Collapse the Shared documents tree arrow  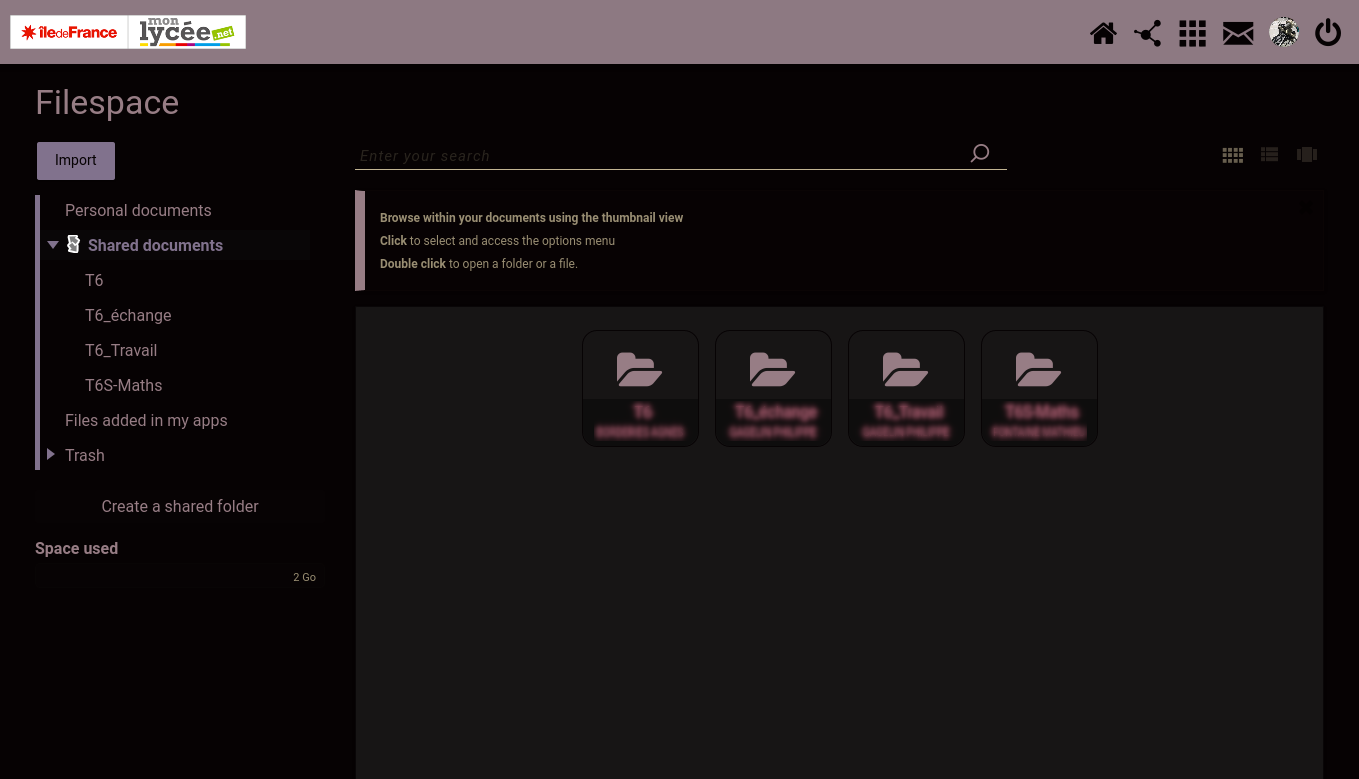pyautogui.click(x=53, y=245)
